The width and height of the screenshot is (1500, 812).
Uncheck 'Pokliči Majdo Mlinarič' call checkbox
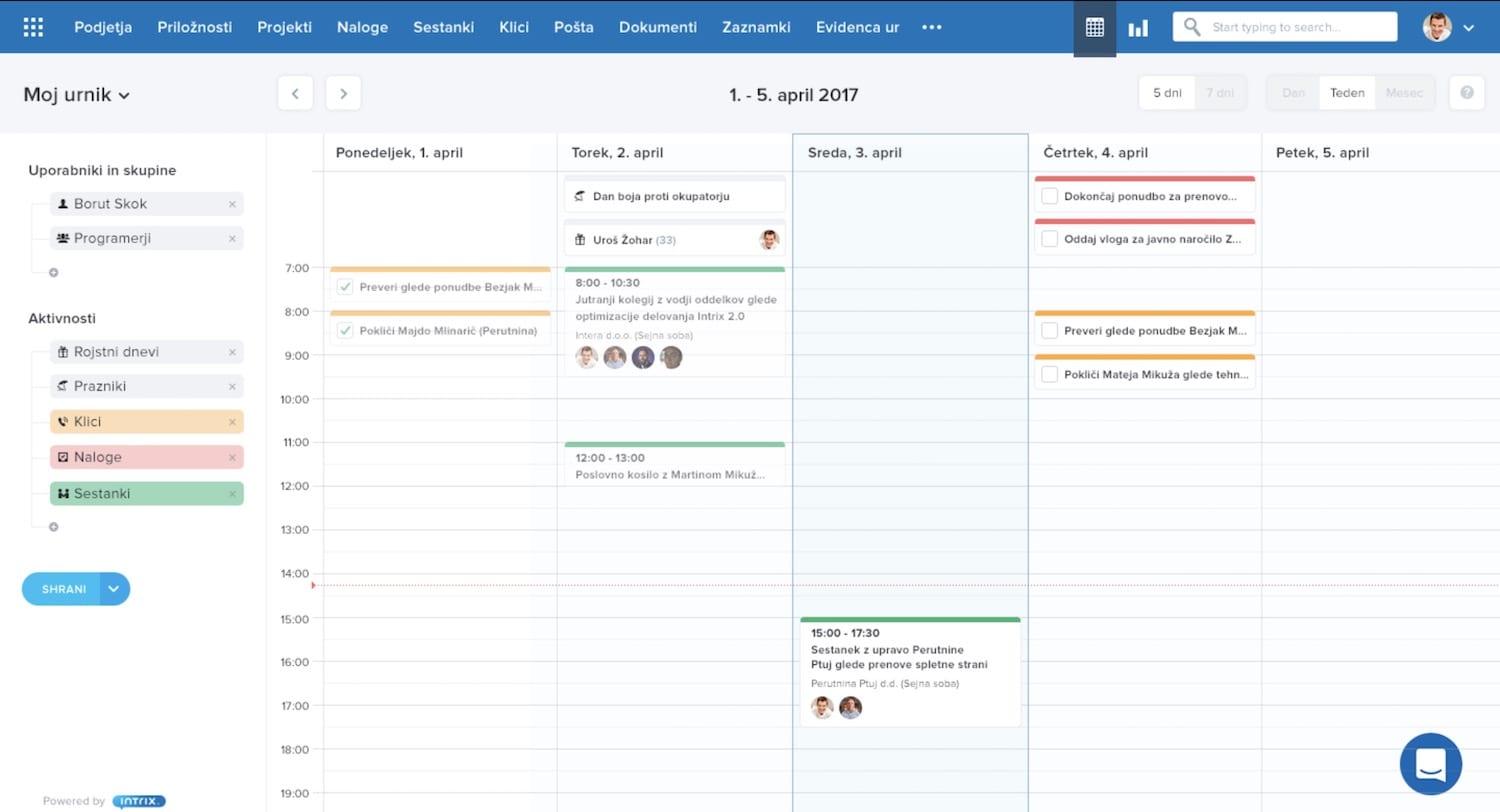pos(346,331)
